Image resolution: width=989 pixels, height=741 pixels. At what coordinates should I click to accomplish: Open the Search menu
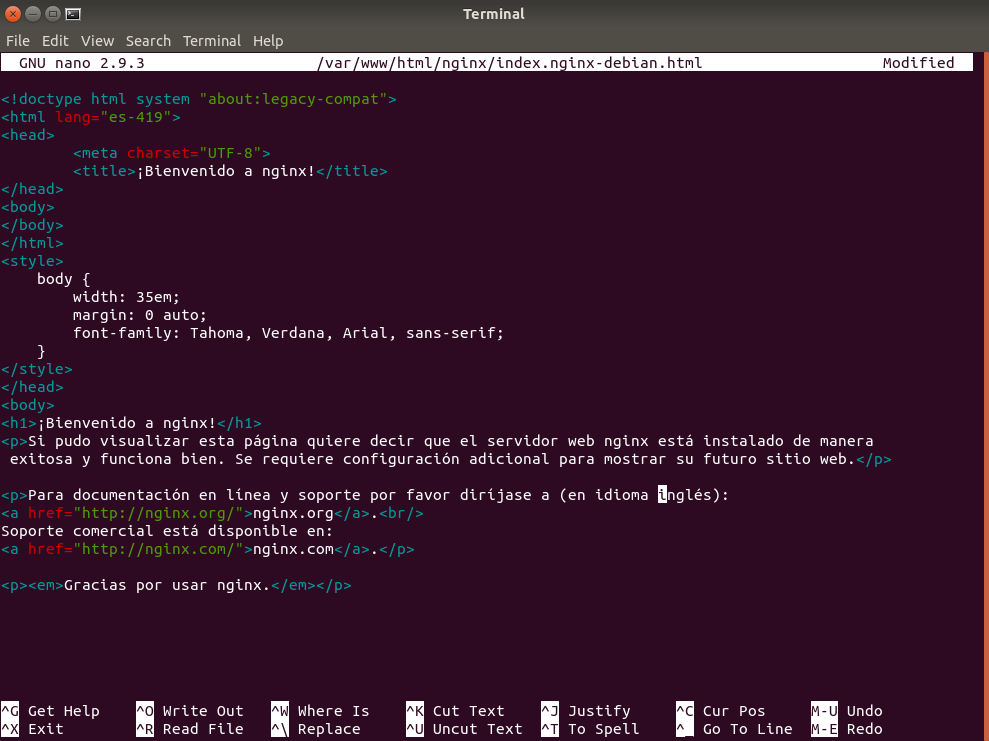(148, 41)
